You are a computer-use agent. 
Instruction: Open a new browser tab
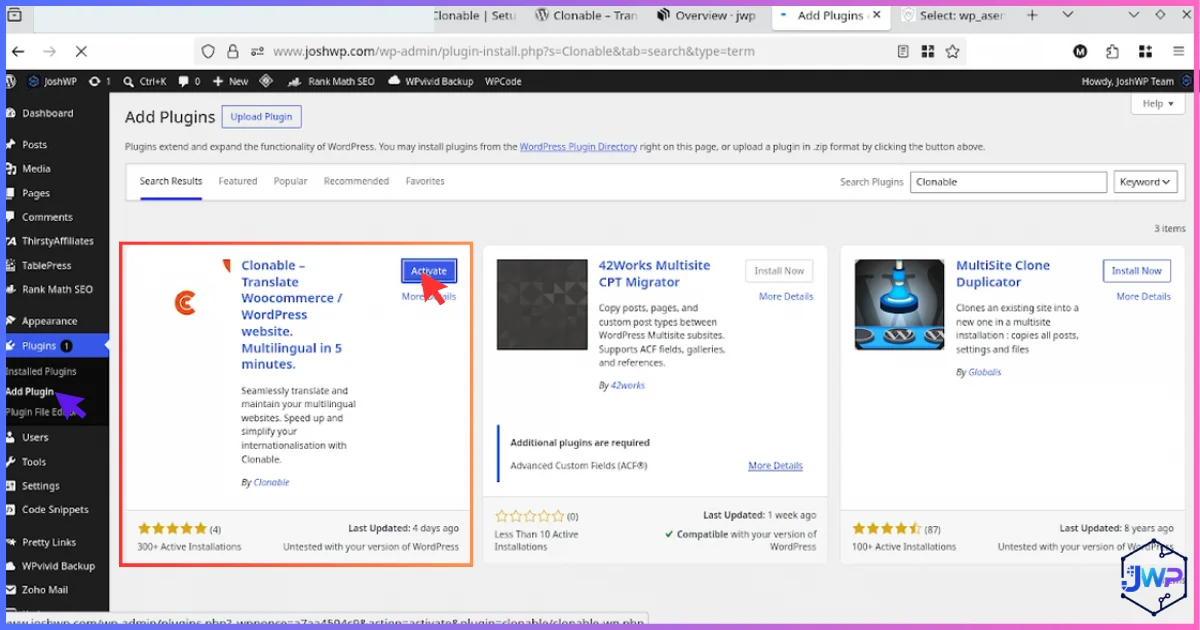click(1033, 15)
